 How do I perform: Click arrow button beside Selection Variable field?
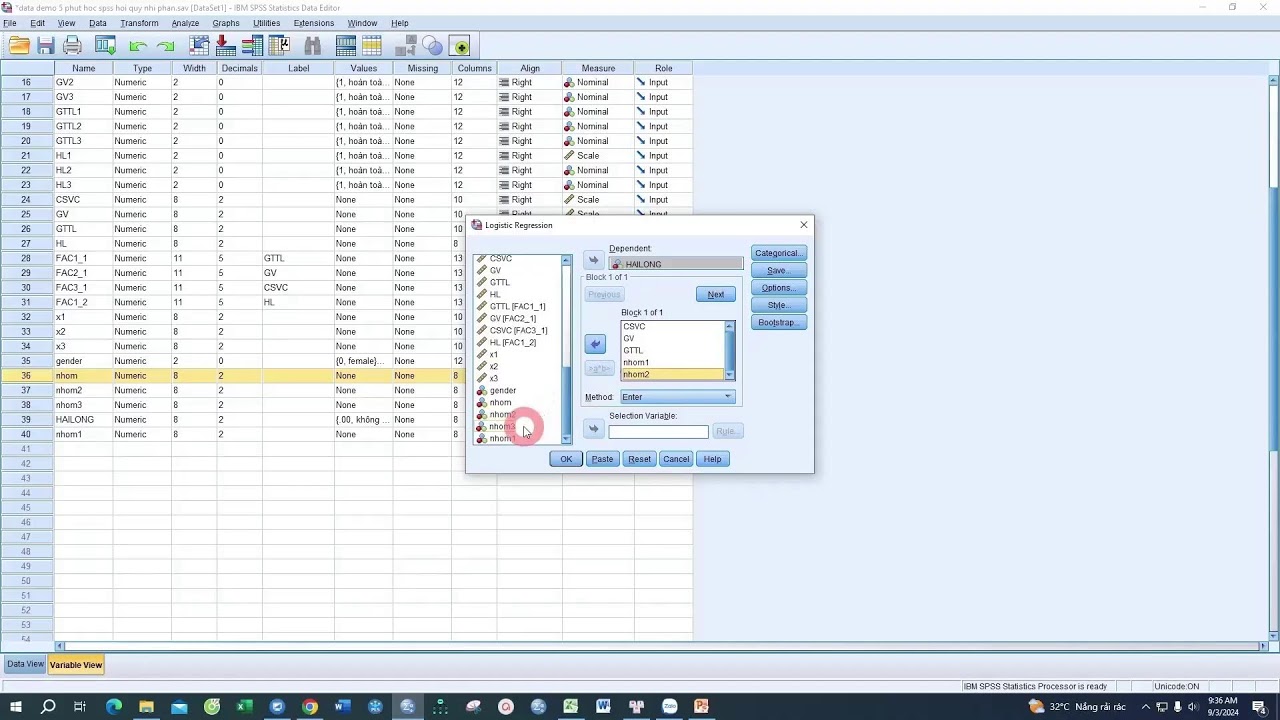pos(593,429)
